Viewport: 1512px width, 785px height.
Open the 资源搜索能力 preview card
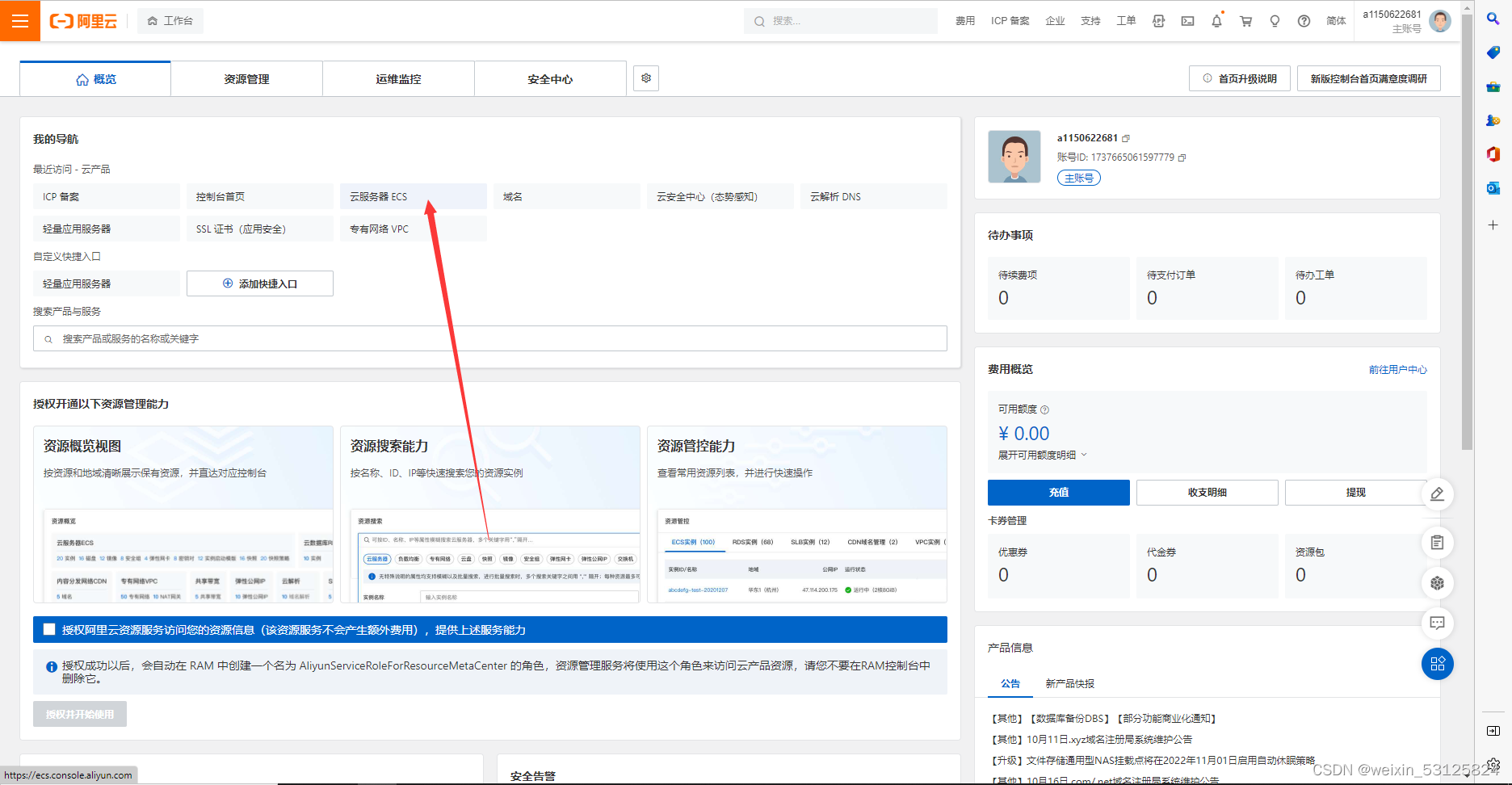point(489,514)
